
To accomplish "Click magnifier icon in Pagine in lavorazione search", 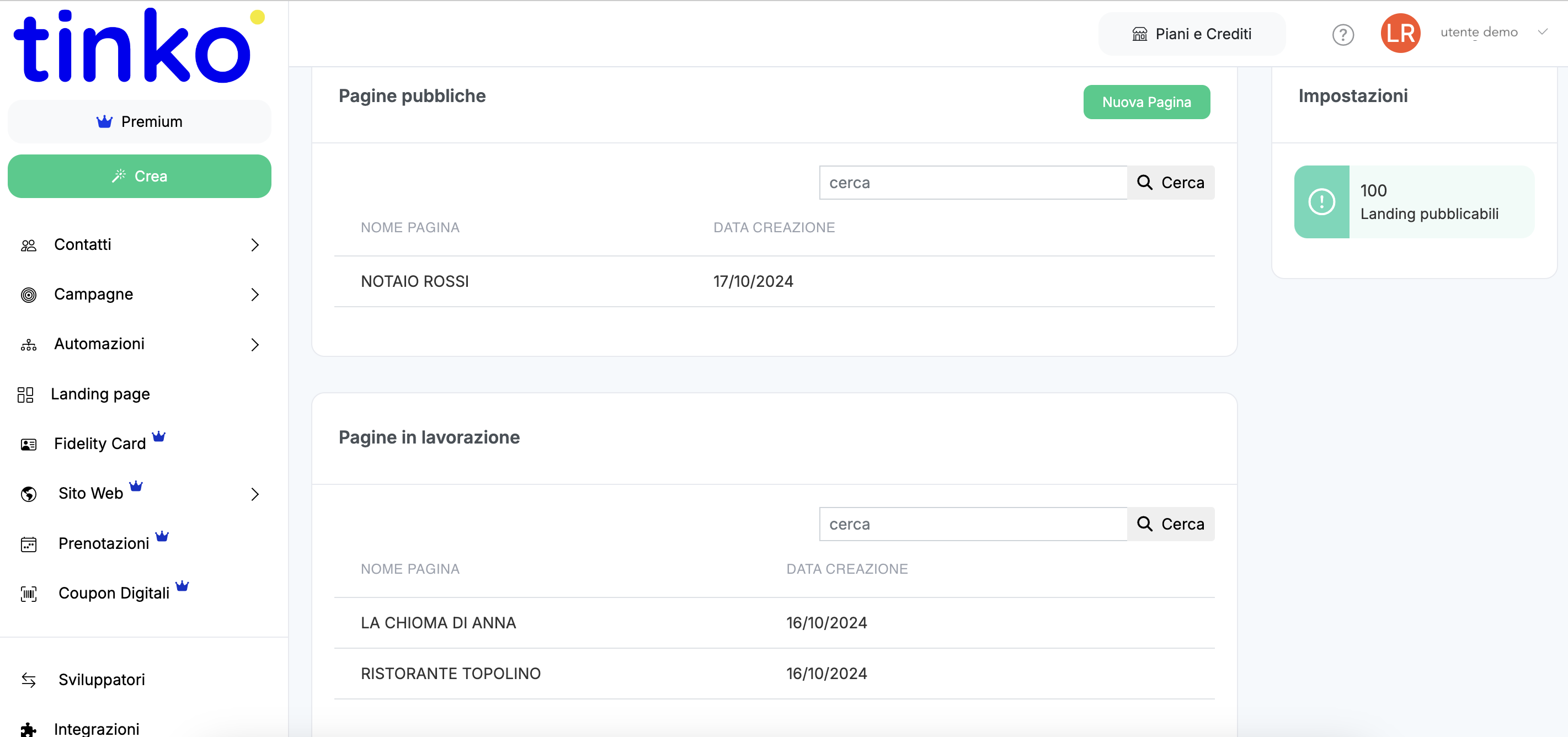I will 1144,524.
